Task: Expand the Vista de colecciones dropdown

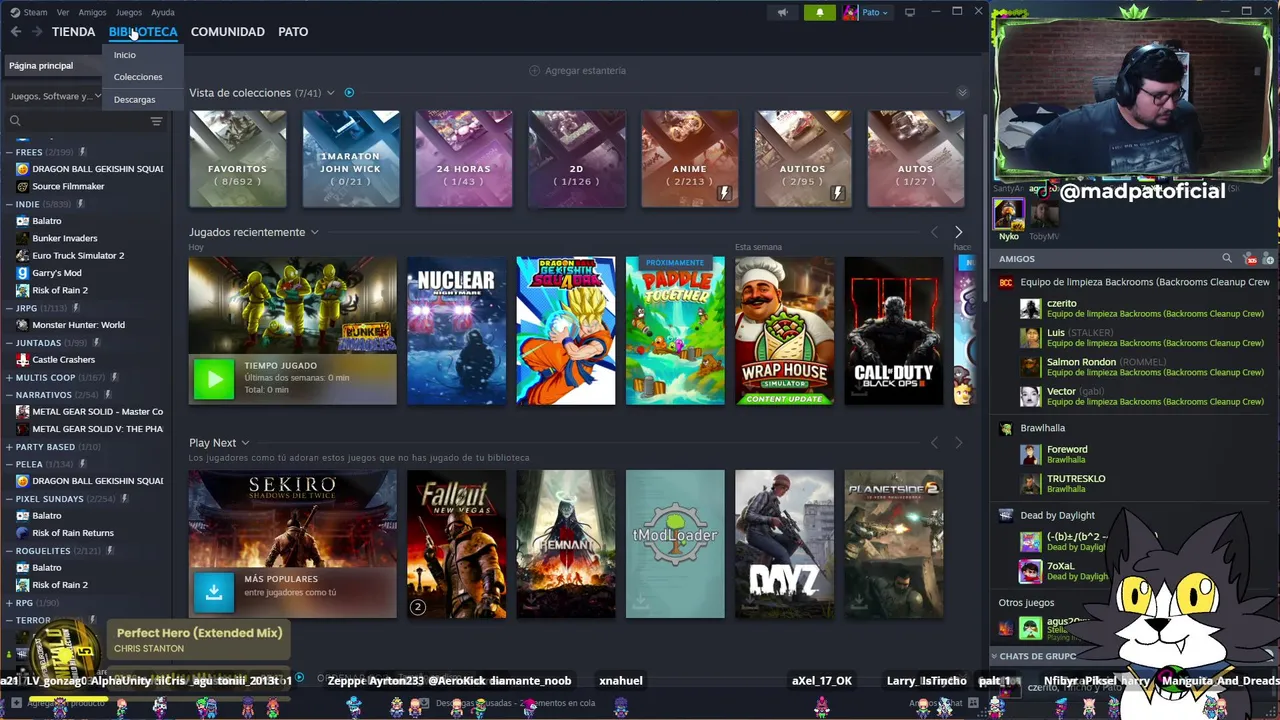Action: [331, 93]
